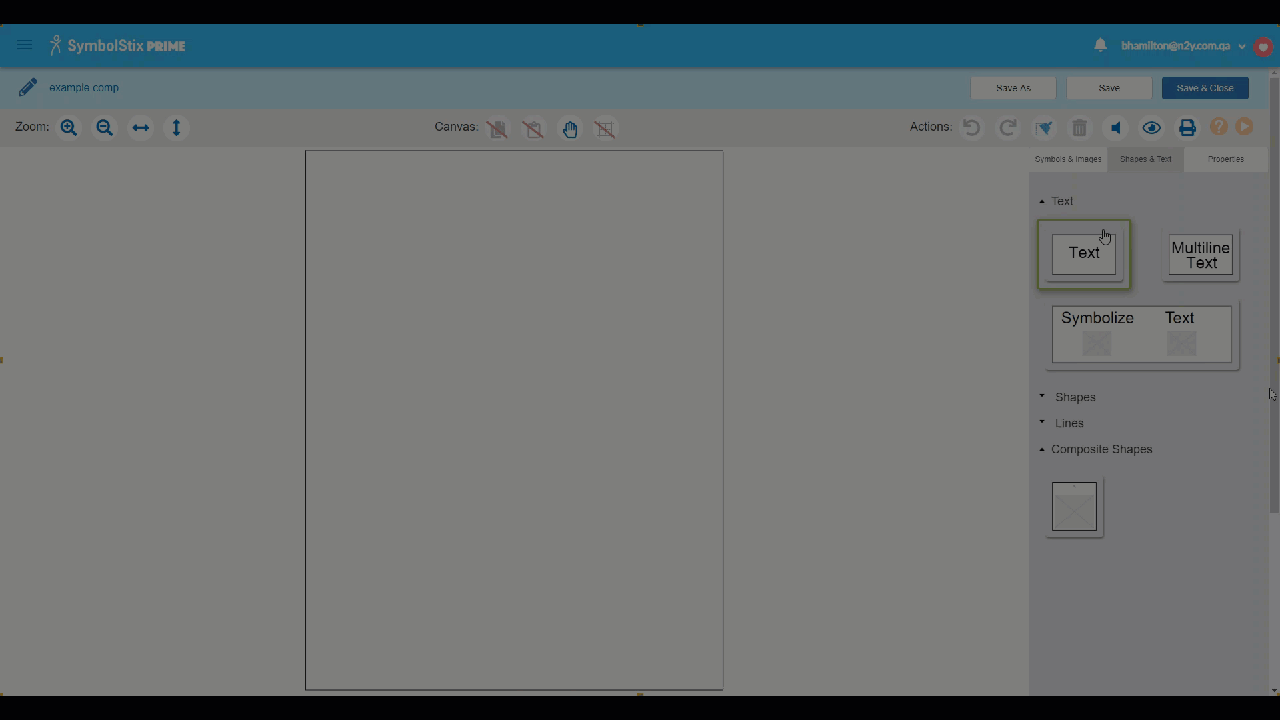The image size is (1280, 720).
Task: Select the composite shape thumbnail
Action: pyautogui.click(x=1074, y=507)
